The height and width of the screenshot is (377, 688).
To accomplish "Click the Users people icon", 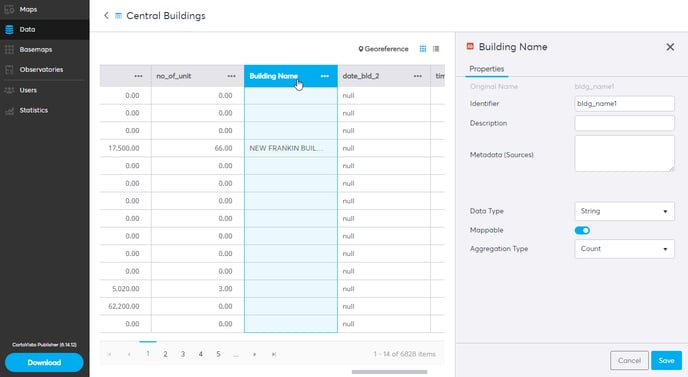I will pos(9,90).
